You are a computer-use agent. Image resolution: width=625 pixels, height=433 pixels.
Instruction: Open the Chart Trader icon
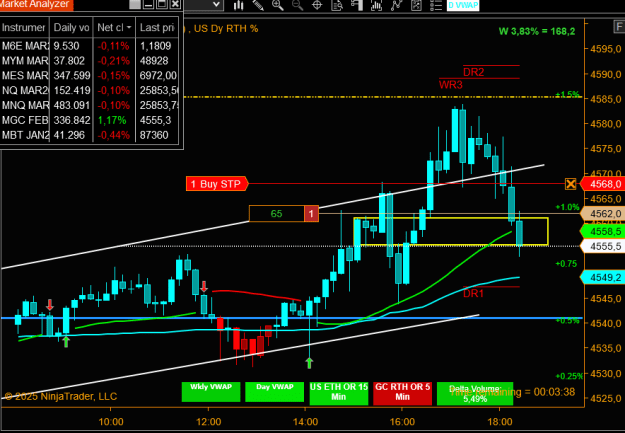[x=357, y=5]
